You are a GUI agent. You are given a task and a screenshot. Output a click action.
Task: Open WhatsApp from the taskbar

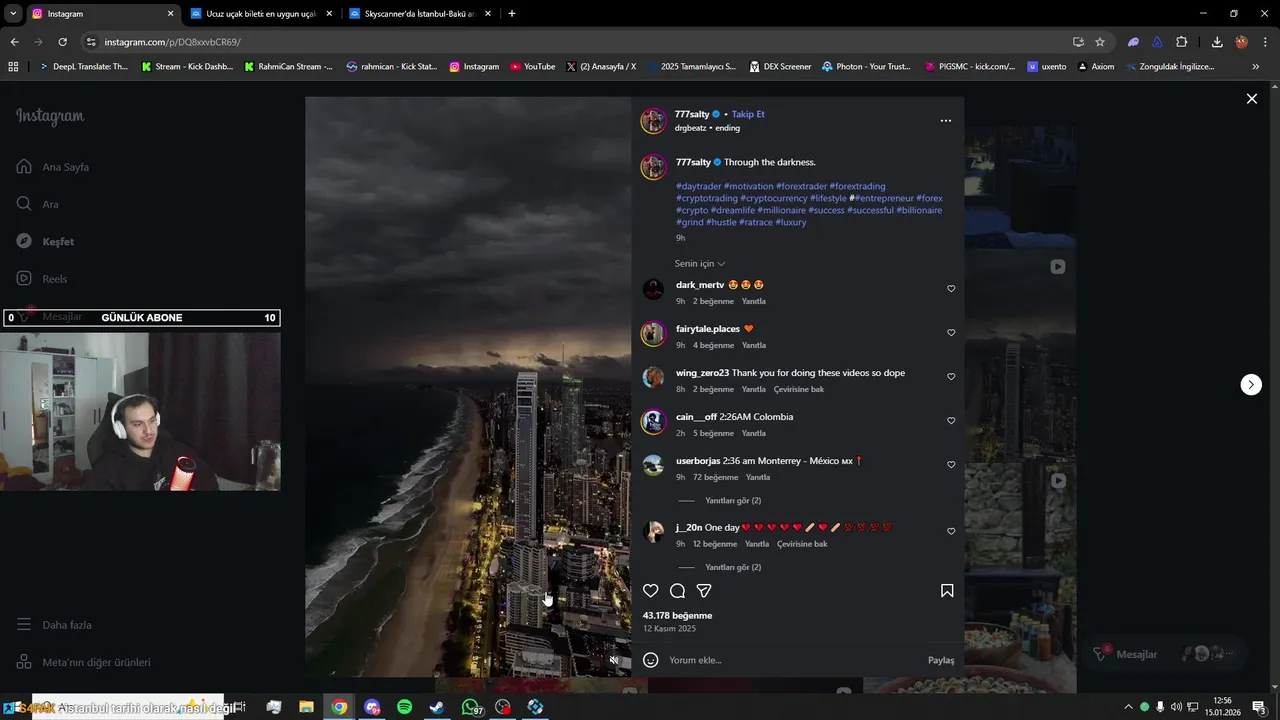470,707
